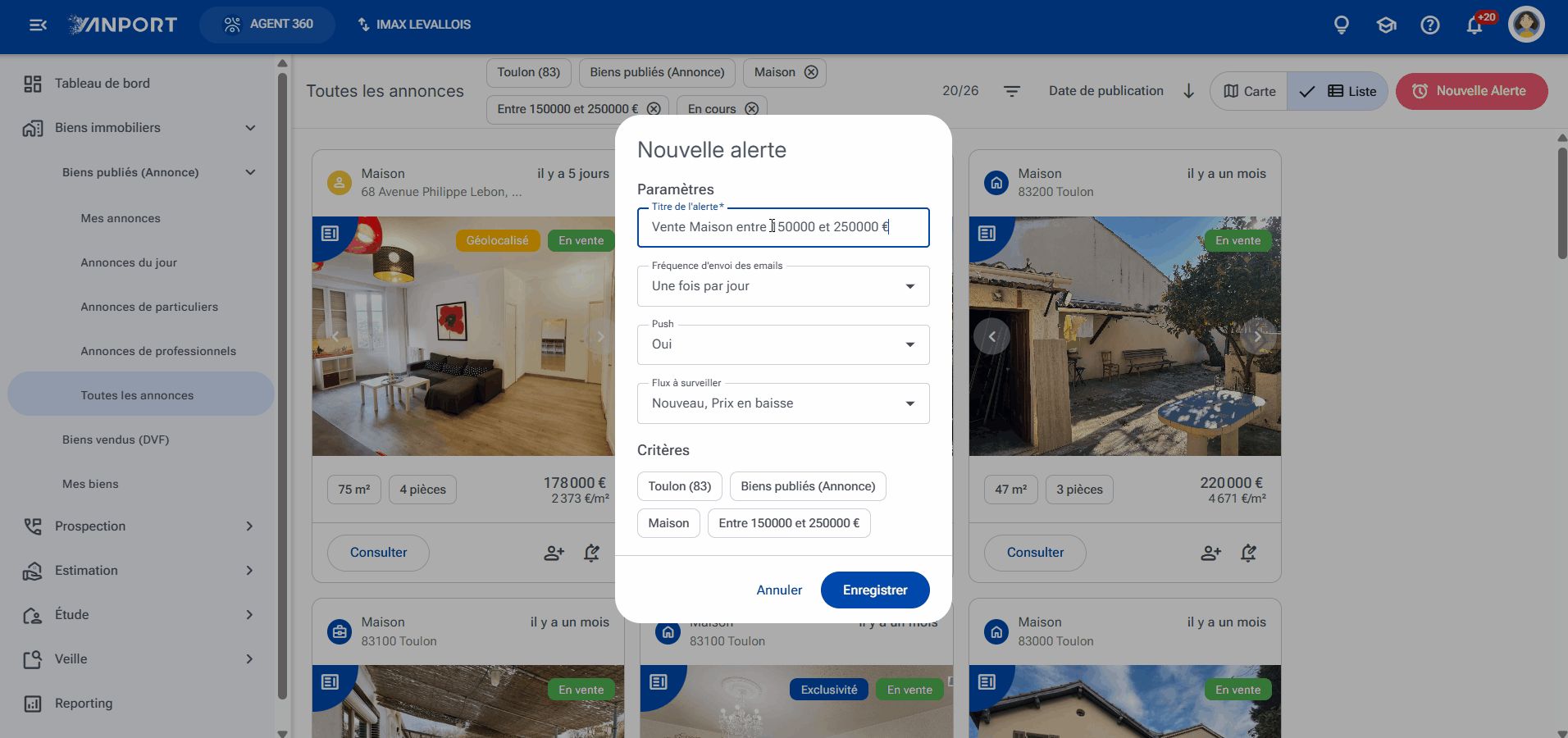
Task: Expand the Étude menu chevron
Action: [x=249, y=615]
